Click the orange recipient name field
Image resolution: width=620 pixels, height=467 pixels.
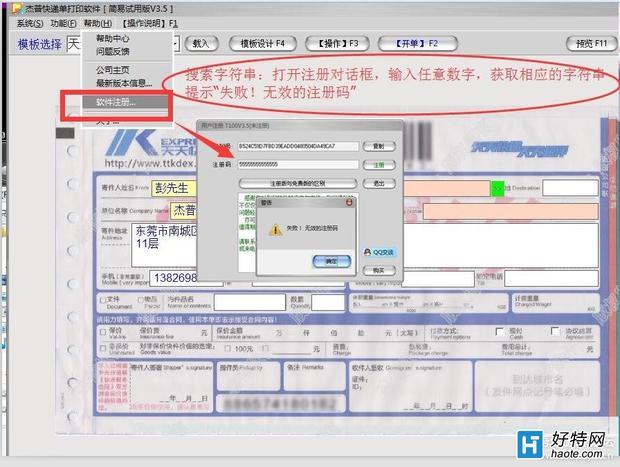coord(446,189)
